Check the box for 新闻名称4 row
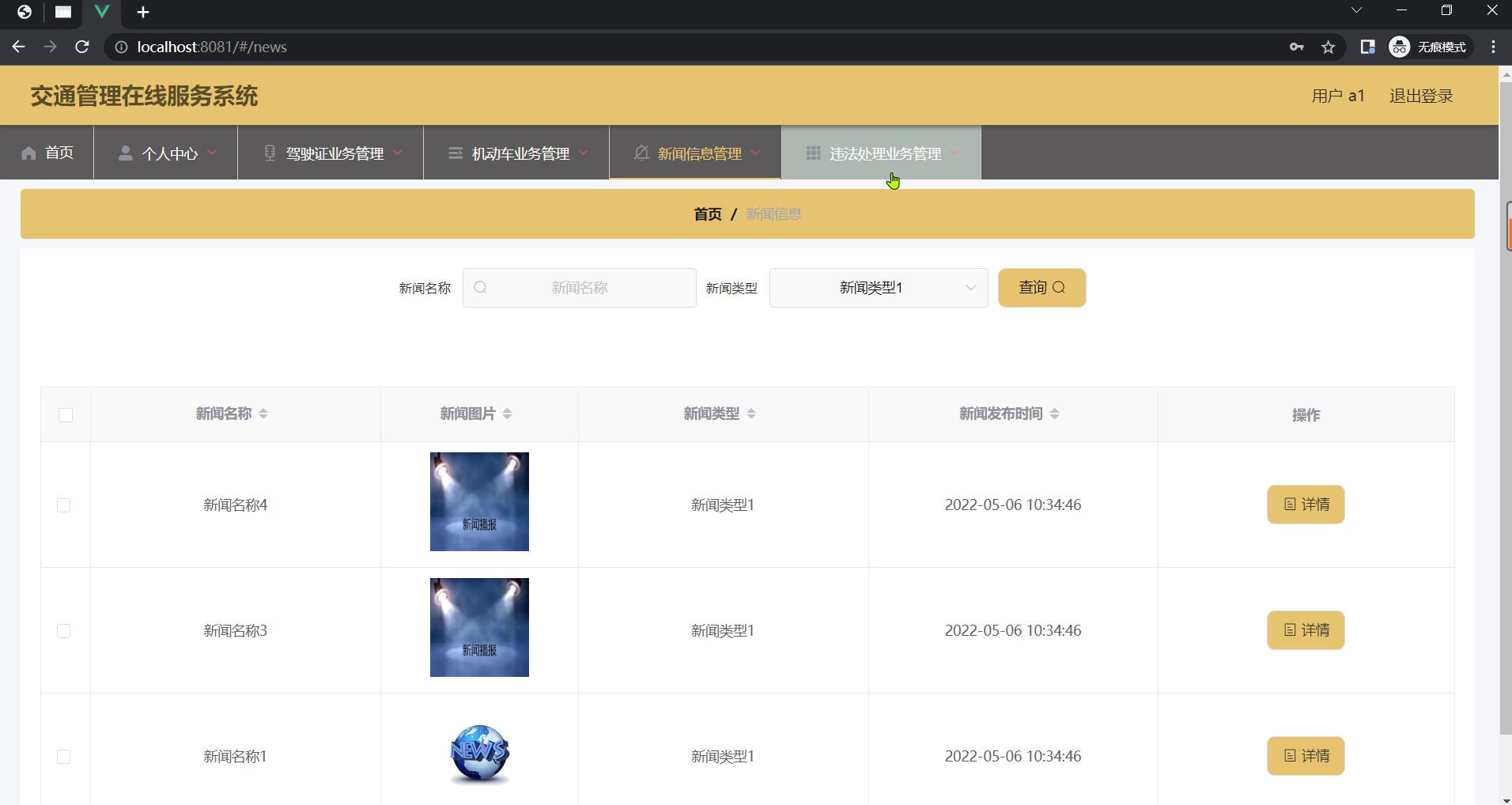1512x805 pixels. pyautogui.click(x=64, y=505)
